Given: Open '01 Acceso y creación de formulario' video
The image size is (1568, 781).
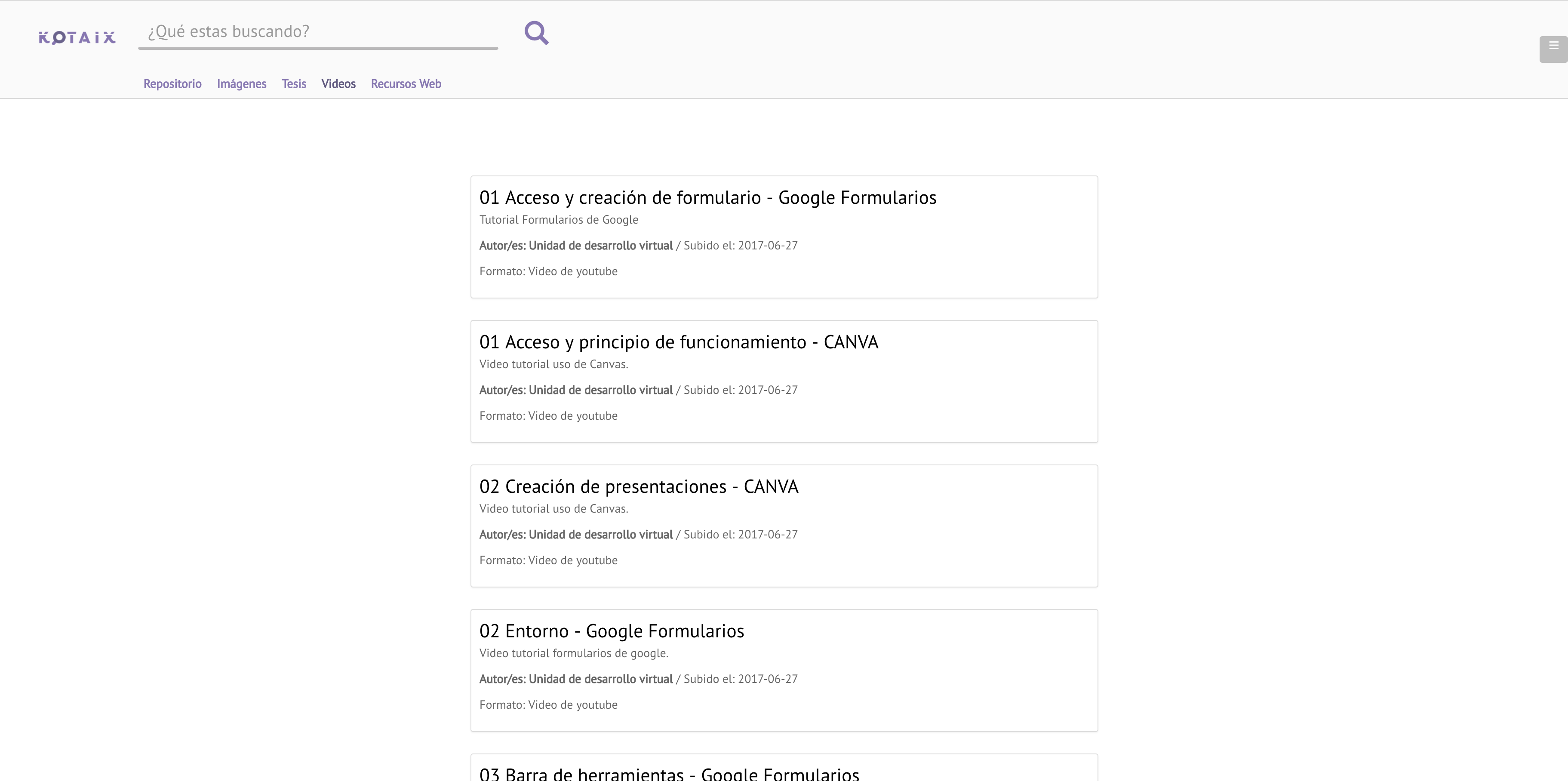Looking at the screenshot, I should click(x=707, y=198).
